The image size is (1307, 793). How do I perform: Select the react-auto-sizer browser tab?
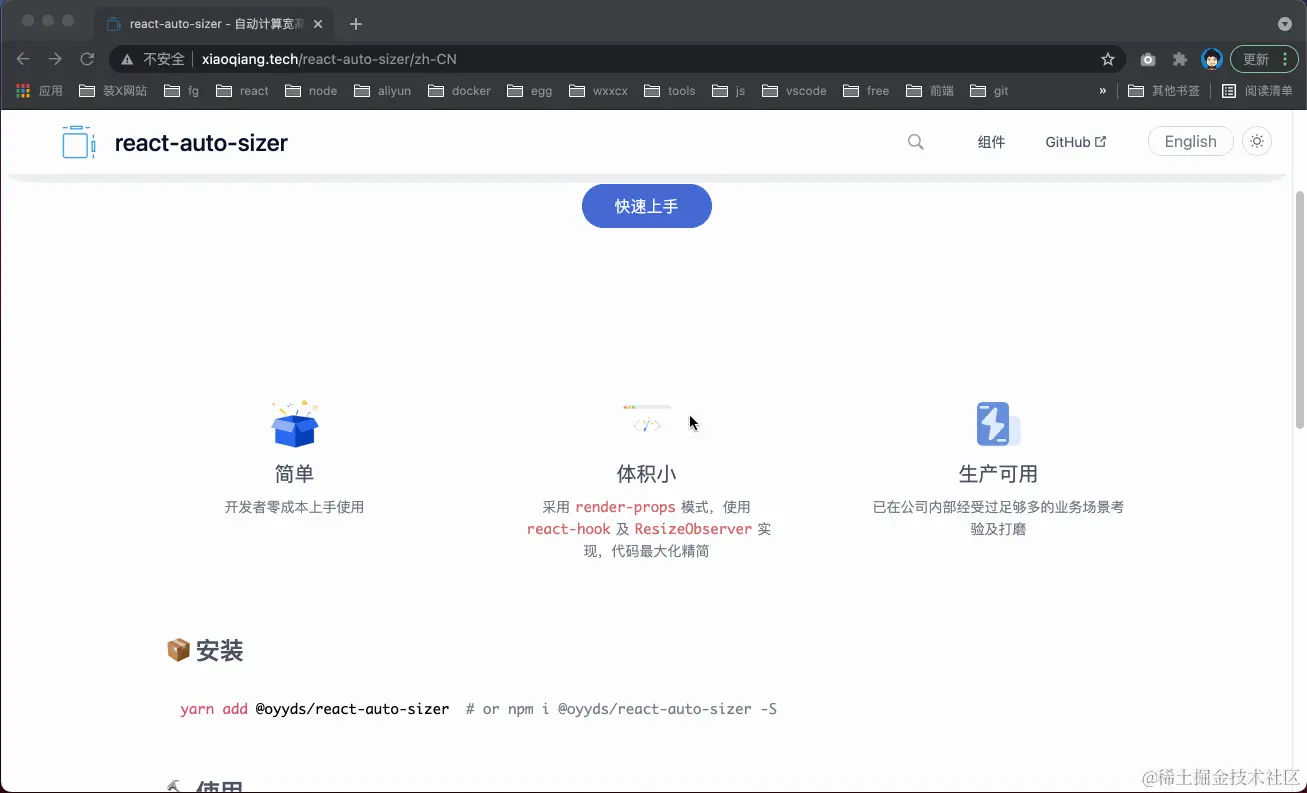[215, 24]
